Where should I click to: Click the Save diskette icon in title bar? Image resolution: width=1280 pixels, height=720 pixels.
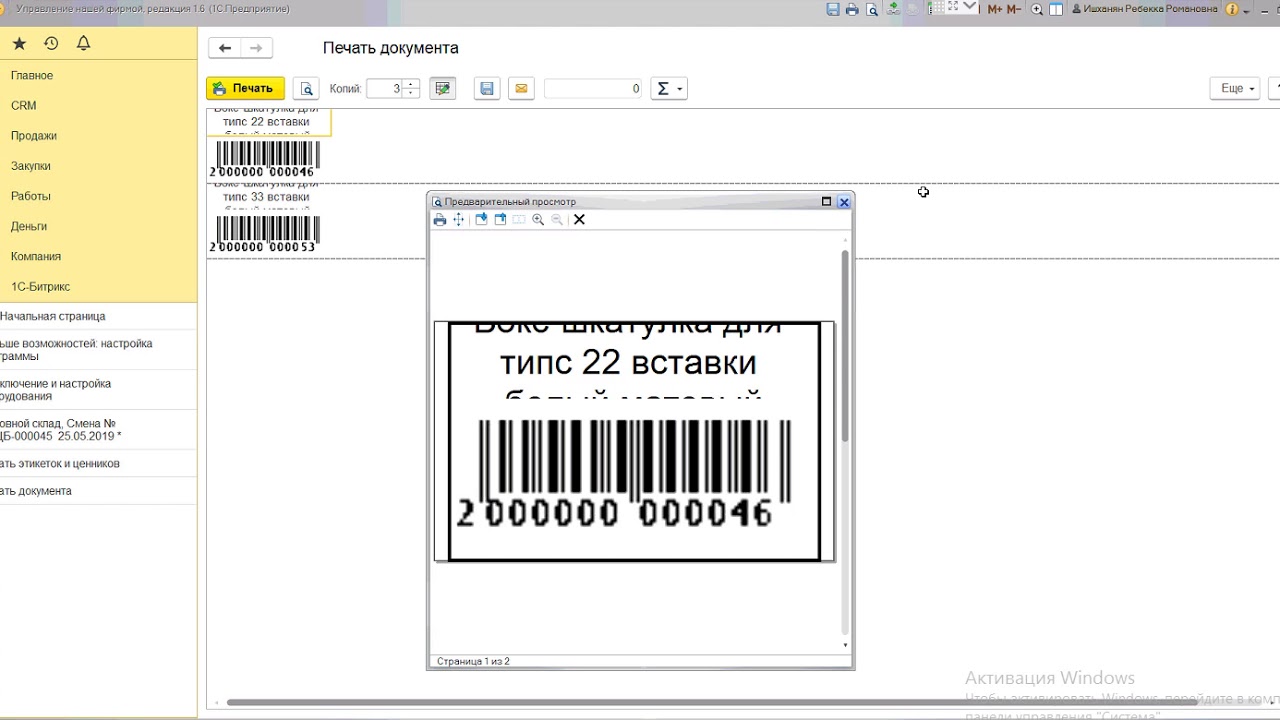tap(833, 9)
